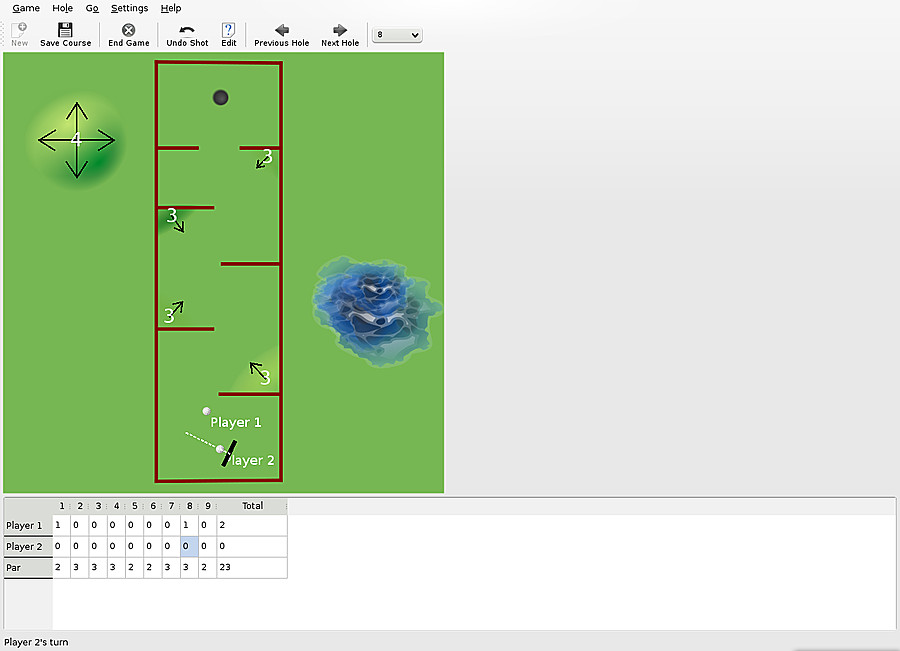900x651 pixels.
Task: Go to Next Hole
Action: (x=340, y=34)
